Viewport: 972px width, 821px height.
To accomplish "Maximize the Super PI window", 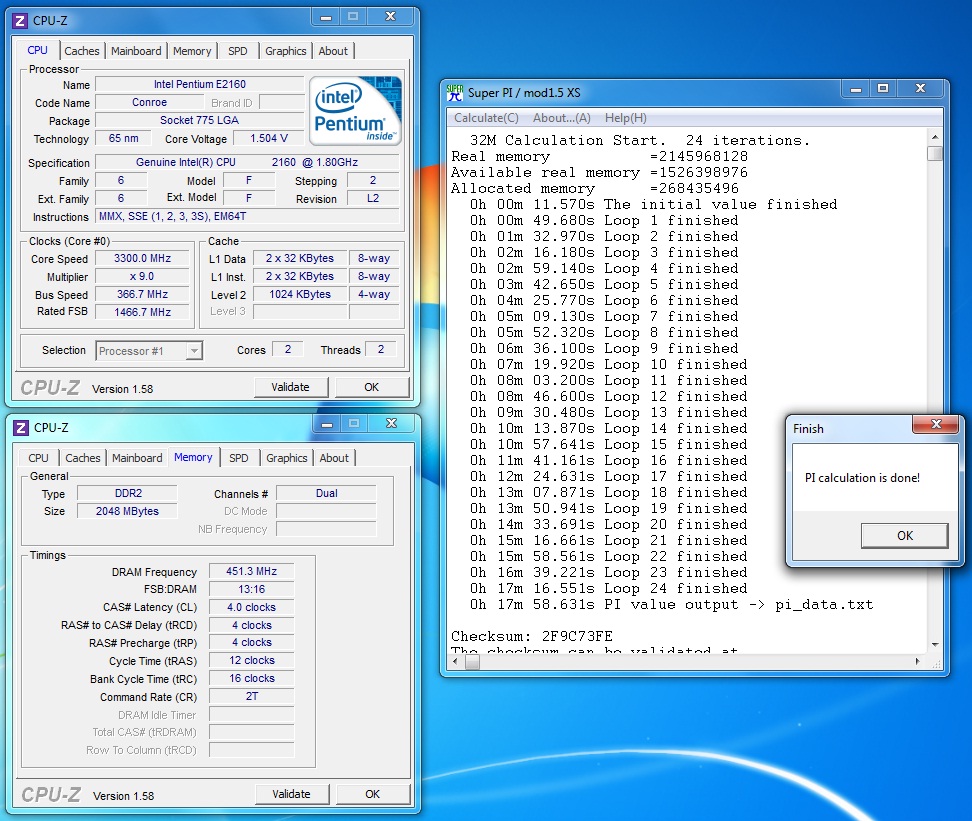I will [883, 89].
